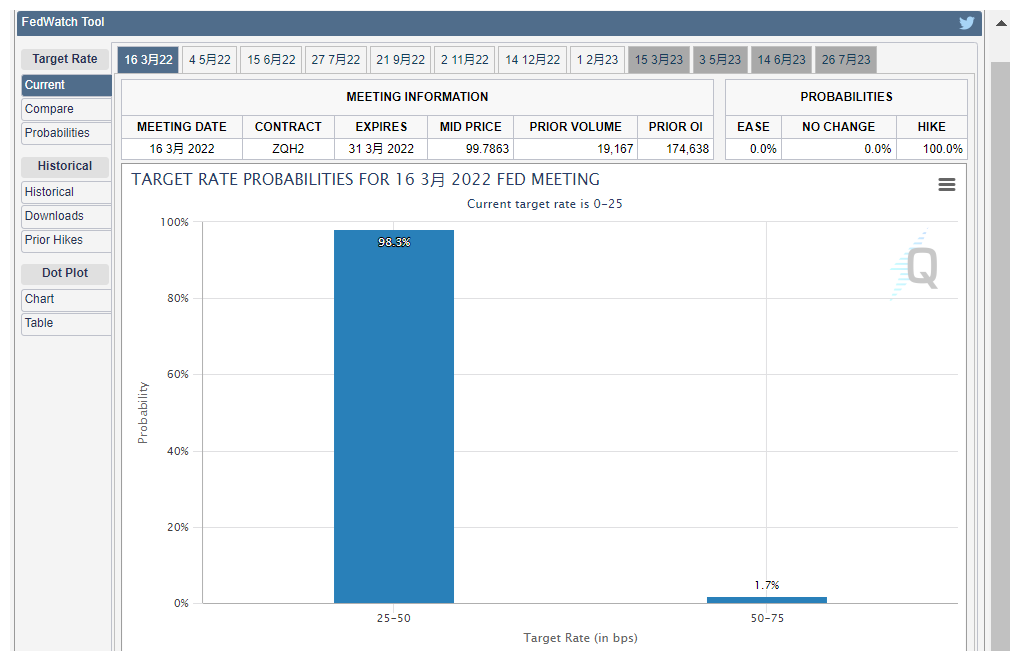
Task: Select the 1 2月23 meeting tab
Action: coord(597,60)
